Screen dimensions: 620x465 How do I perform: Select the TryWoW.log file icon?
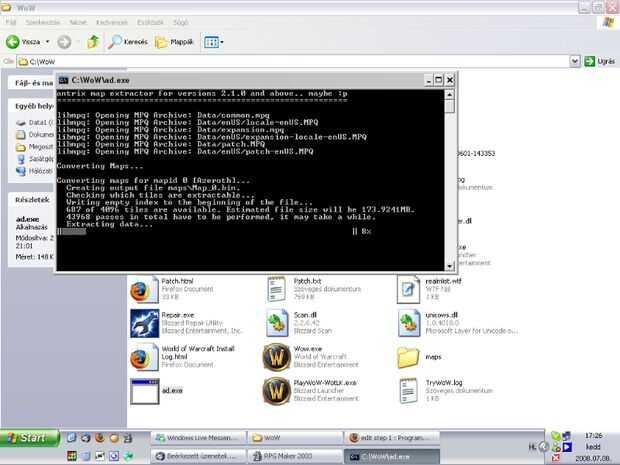pos(408,391)
